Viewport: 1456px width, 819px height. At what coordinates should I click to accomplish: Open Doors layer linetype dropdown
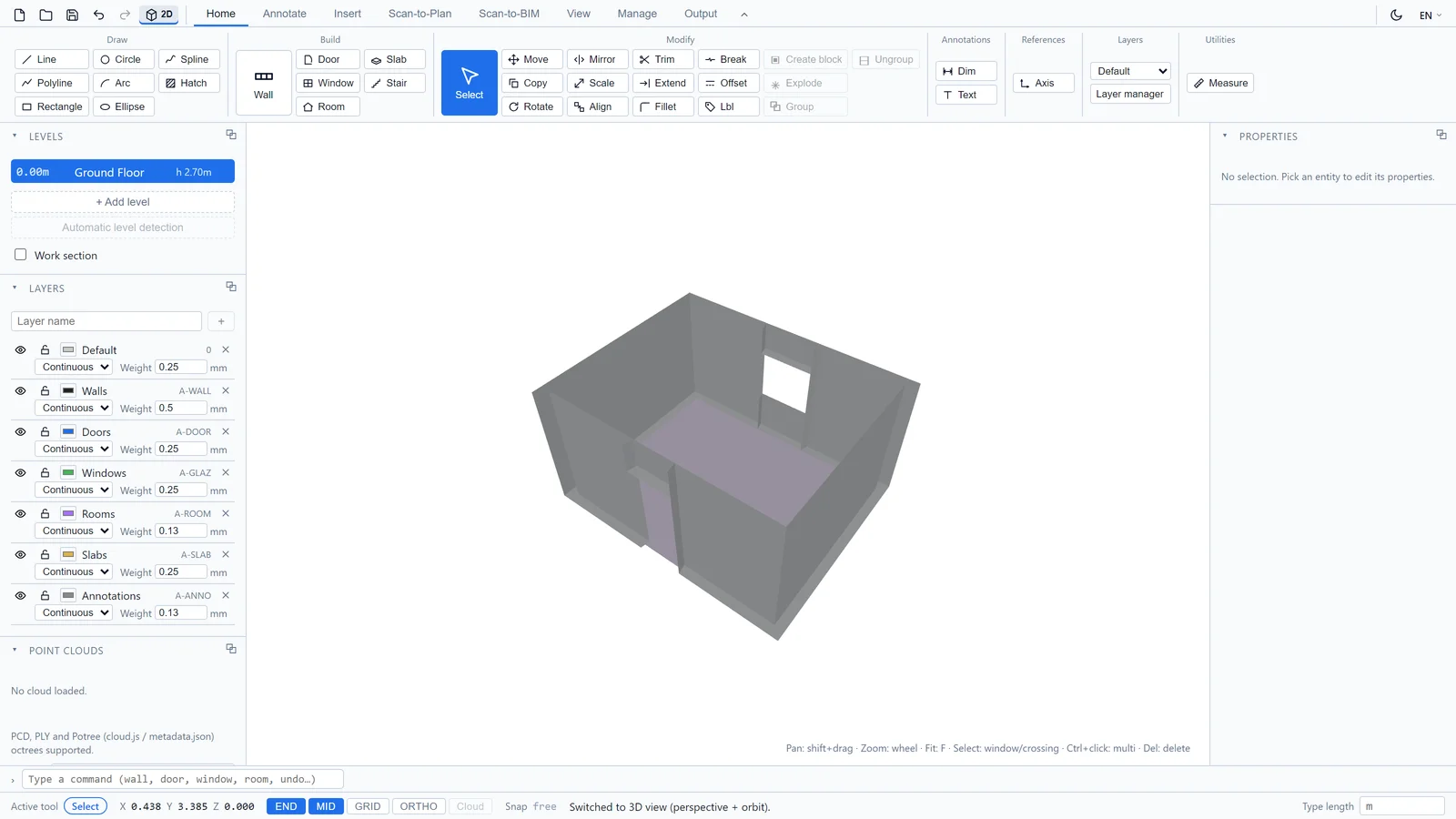click(73, 449)
